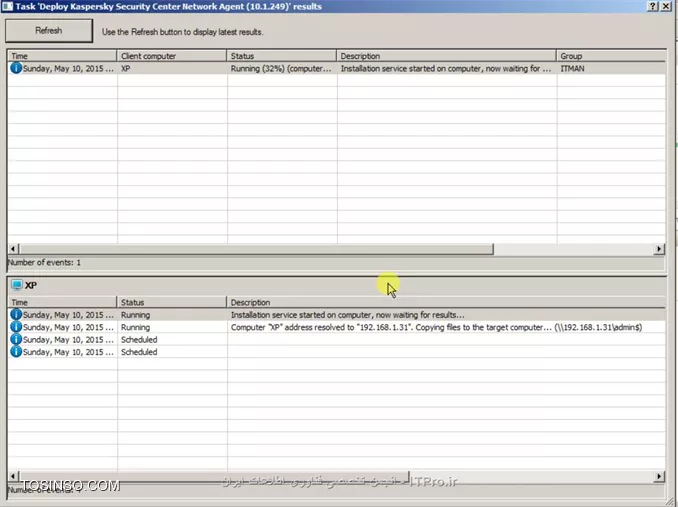The height and width of the screenshot is (507, 678).
Task: Click the window title bar icon
Action: click(x=7, y=6)
